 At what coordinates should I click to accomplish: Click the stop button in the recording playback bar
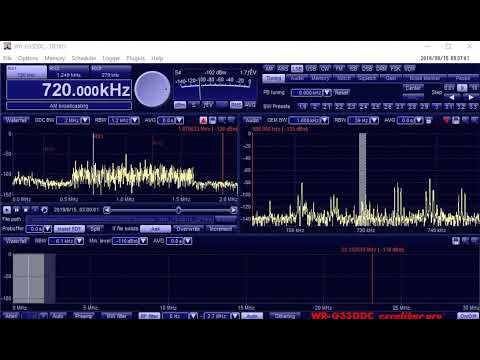coord(26,210)
